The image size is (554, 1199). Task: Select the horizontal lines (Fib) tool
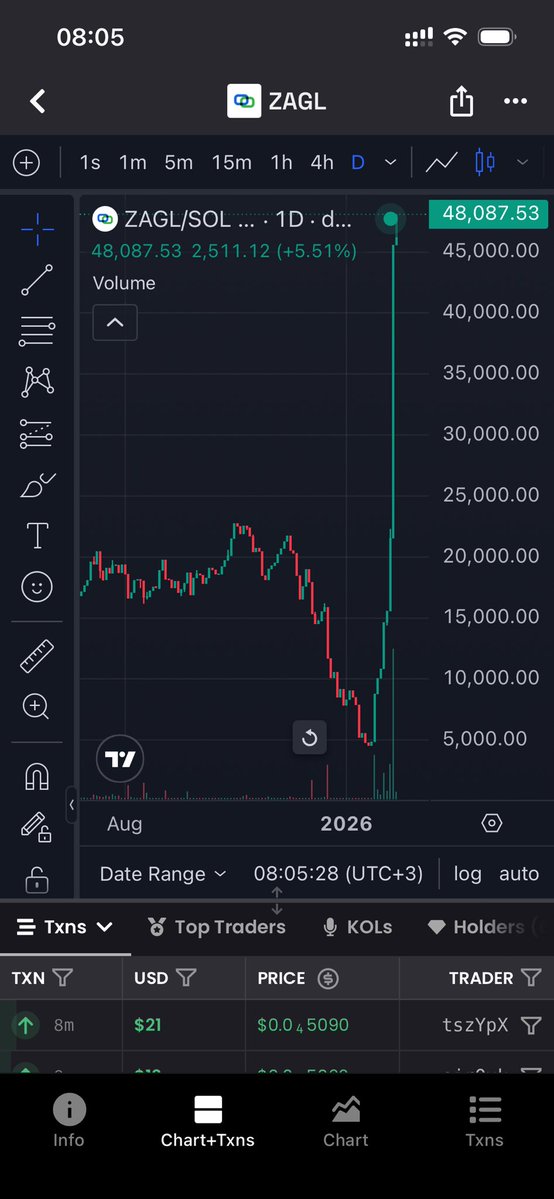point(37,331)
